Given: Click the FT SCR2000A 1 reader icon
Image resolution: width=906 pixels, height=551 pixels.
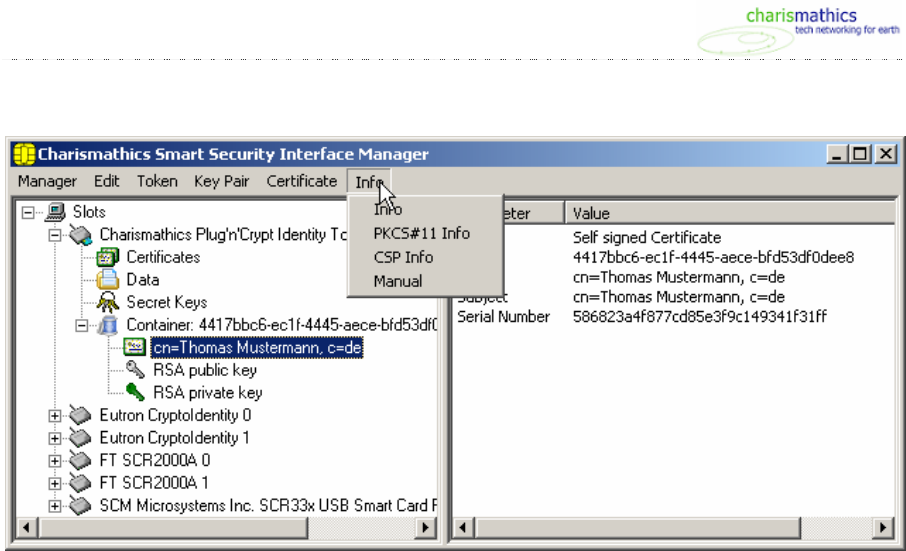Looking at the screenshot, I should (x=81, y=482).
